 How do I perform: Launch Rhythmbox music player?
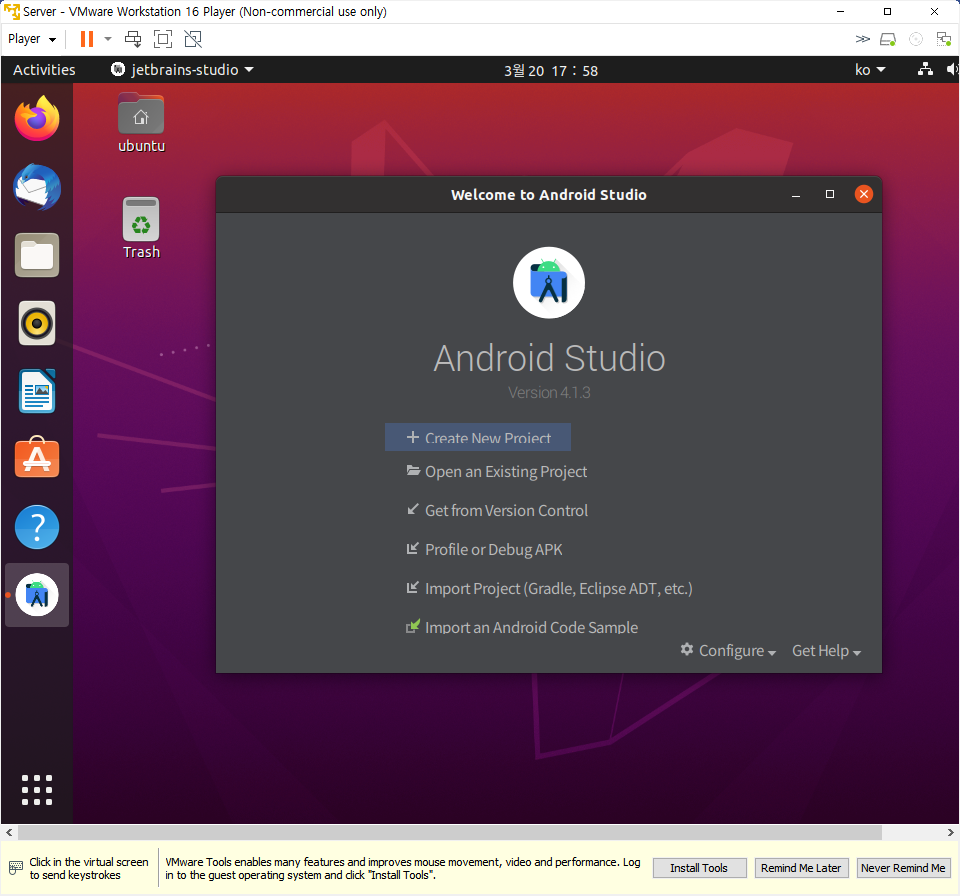click(x=37, y=323)
